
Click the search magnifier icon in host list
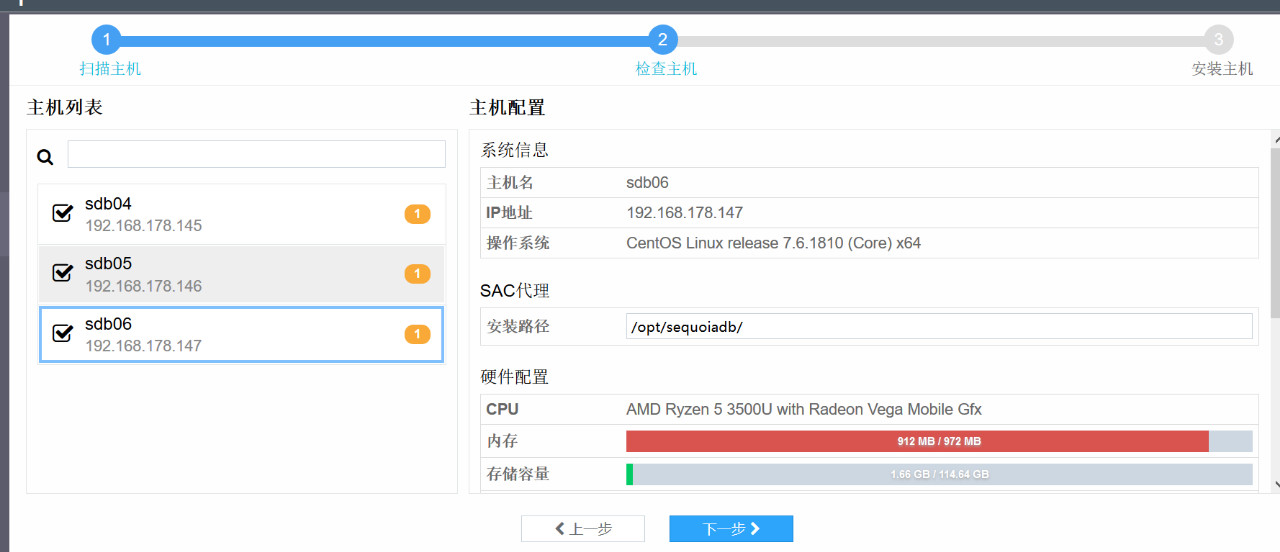44,156
